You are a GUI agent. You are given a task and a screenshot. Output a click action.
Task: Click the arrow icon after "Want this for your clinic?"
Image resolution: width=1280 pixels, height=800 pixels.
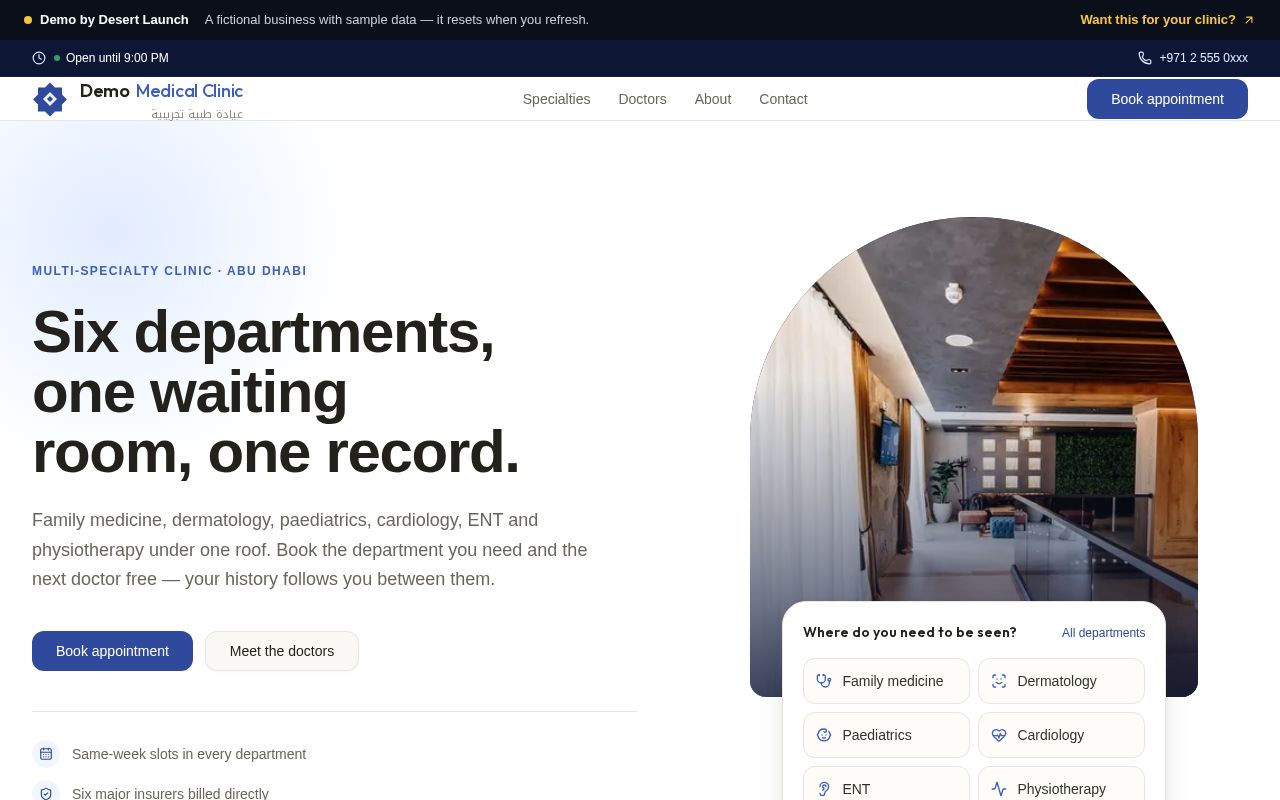coord(1249,20)
